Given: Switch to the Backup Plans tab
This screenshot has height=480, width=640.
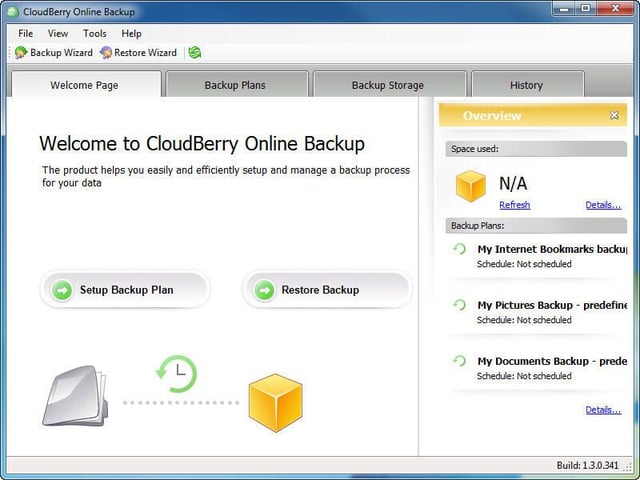Looking at the screenshot, I should pos(237,84).
